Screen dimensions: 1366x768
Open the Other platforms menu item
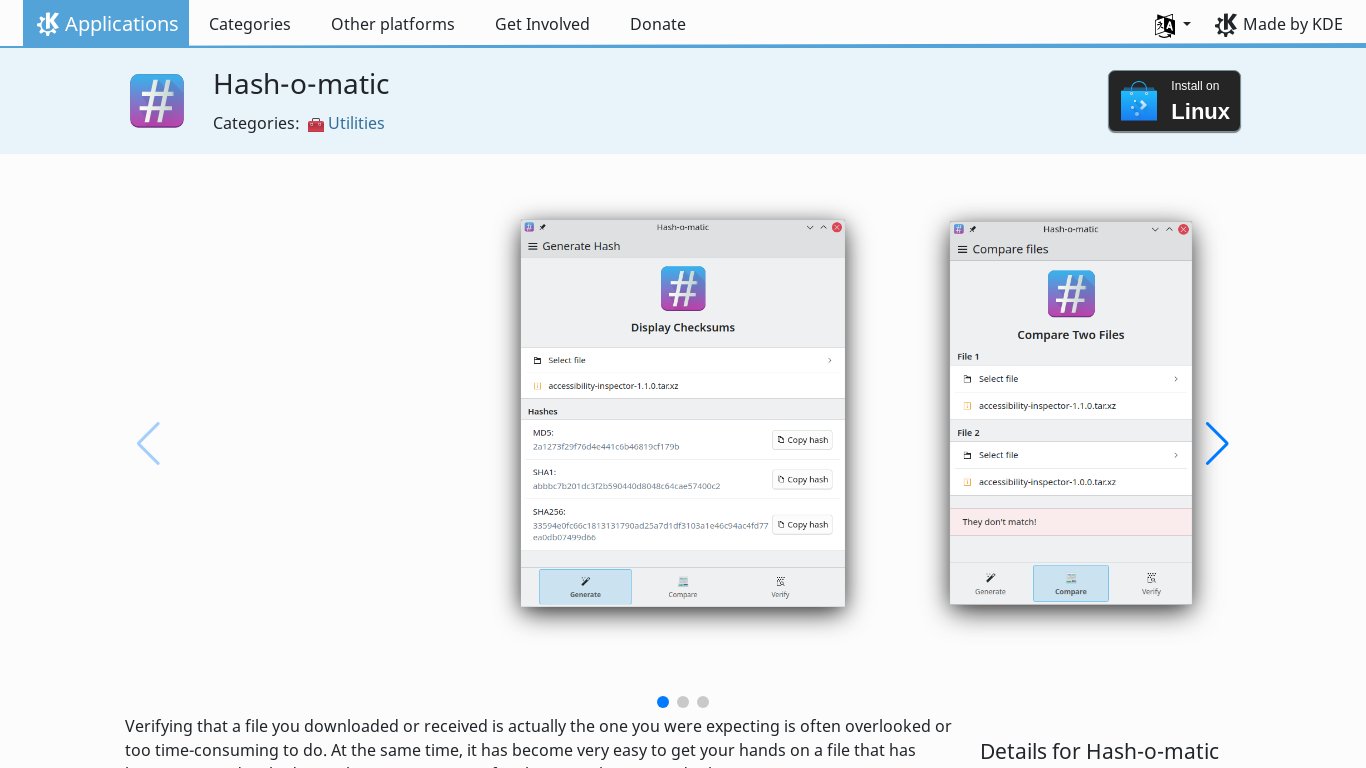(x=393, y=24)
